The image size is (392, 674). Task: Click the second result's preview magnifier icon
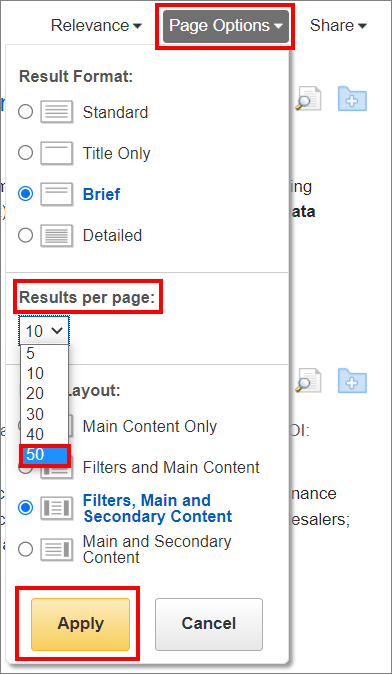coord(308,381)
